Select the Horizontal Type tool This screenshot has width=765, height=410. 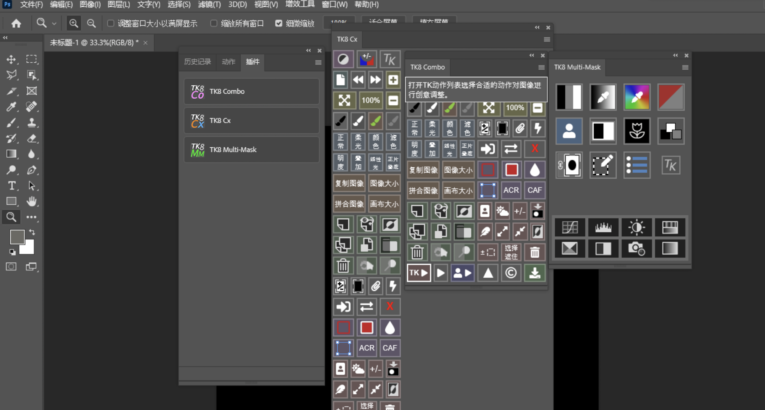tap(11, 185)
